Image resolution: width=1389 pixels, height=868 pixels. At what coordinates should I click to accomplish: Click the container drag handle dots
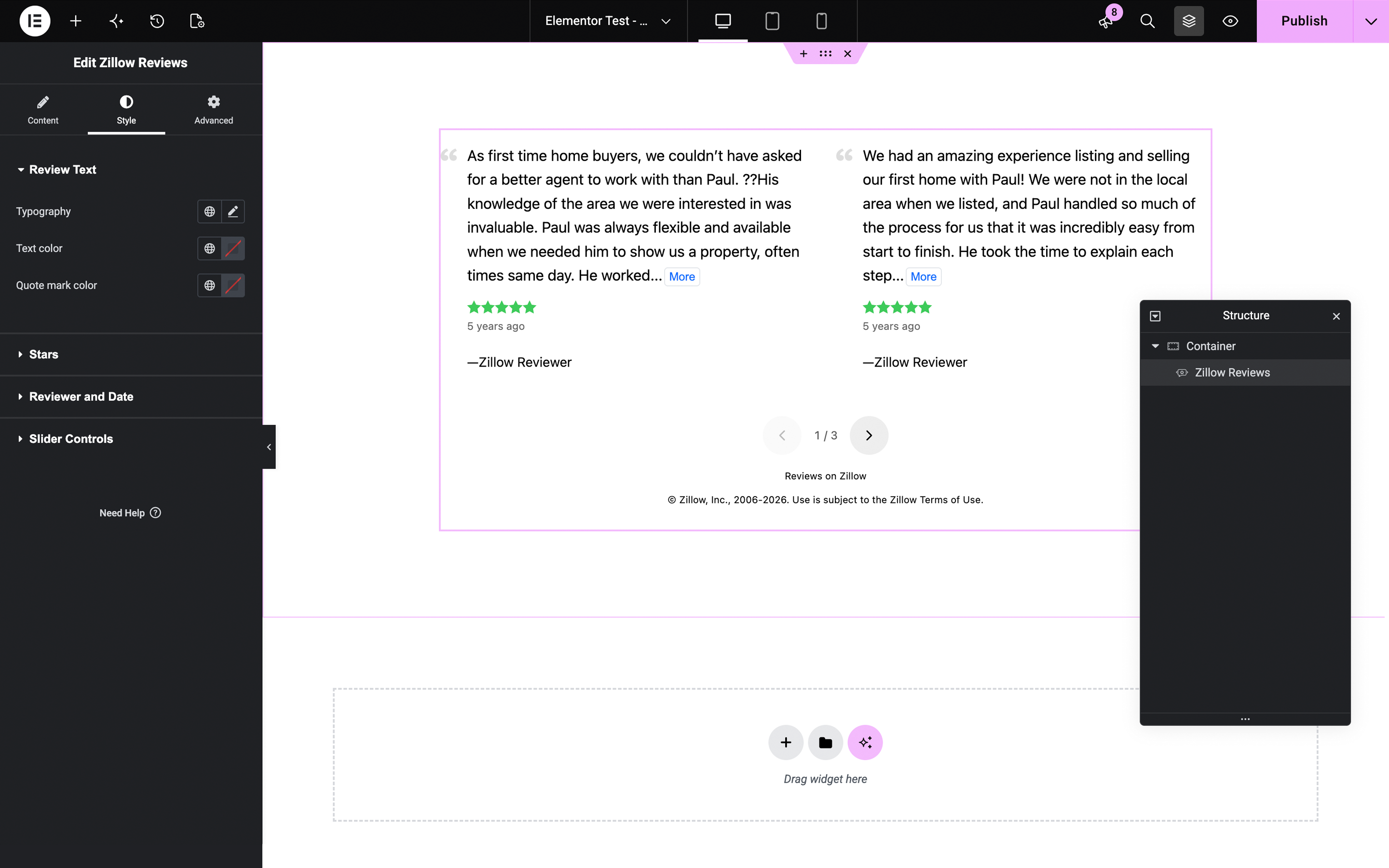pyautogui.click(x=825, y=54)
